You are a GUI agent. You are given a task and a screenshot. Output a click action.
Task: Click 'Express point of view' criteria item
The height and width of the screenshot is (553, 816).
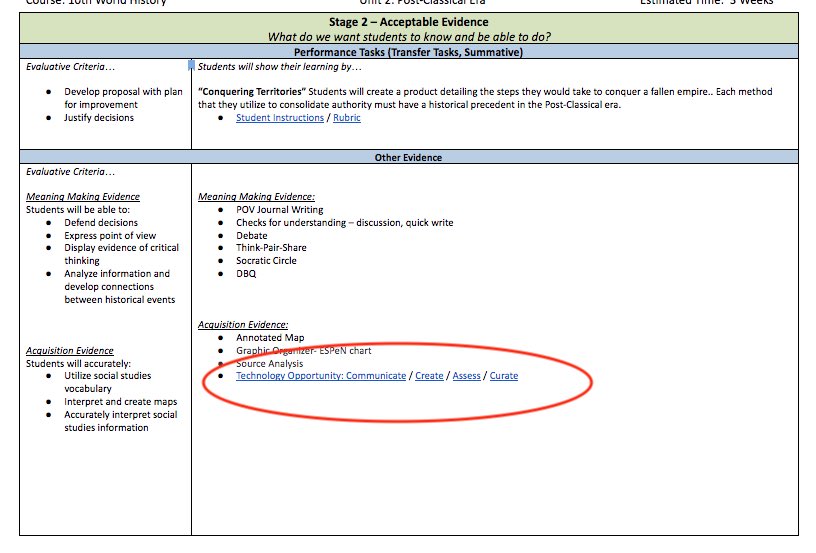coord(110,235)
